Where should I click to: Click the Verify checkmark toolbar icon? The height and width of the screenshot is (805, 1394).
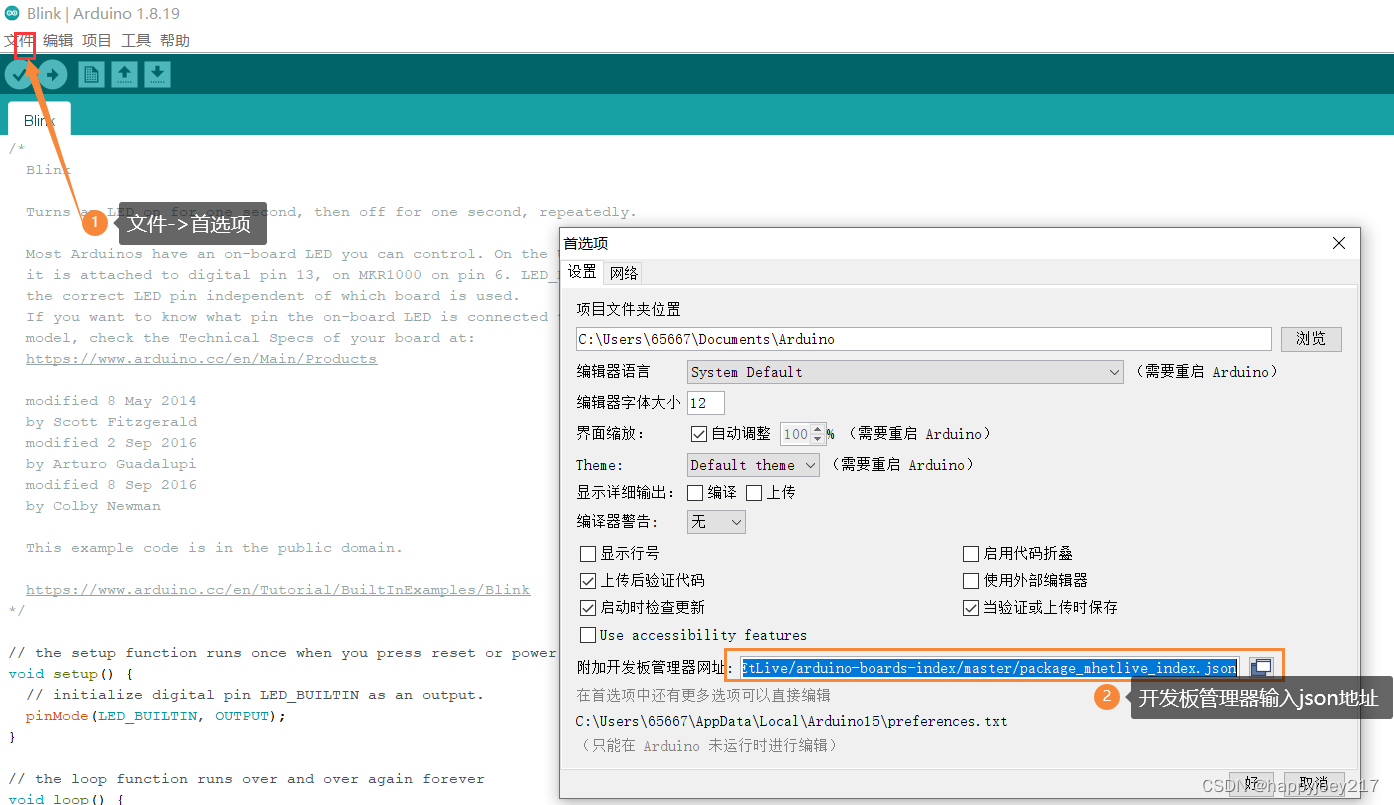coord(19,74)
